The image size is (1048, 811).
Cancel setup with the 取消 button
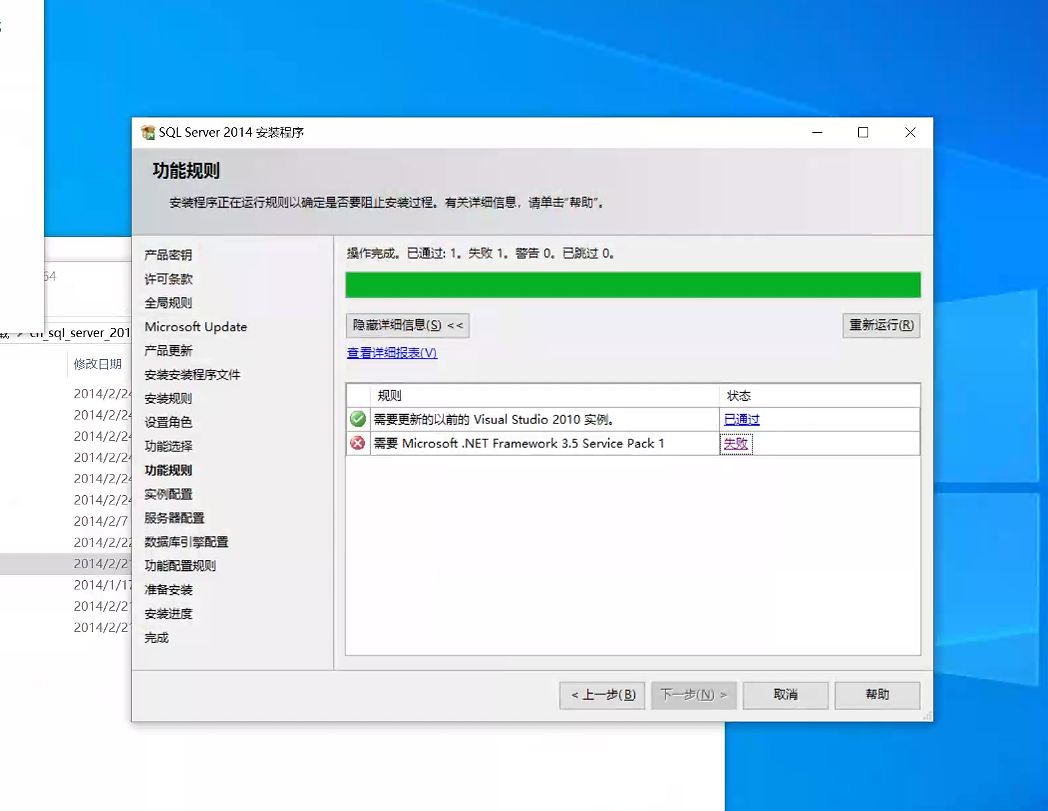[785, 695]
